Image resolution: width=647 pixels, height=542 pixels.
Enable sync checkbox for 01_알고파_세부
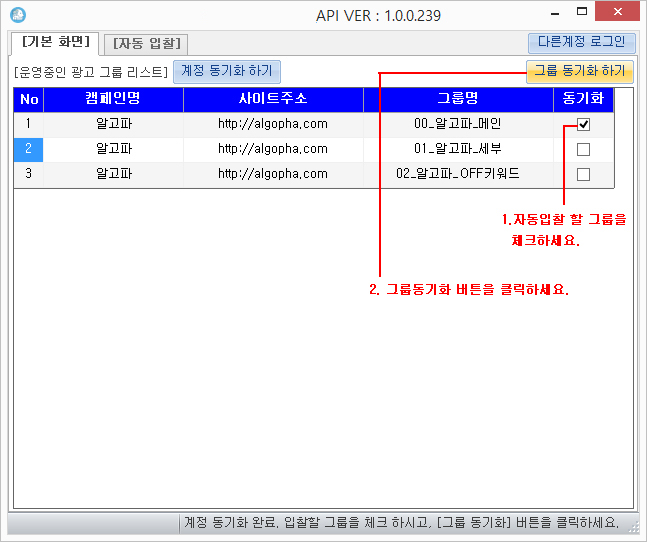click(583, 149)
